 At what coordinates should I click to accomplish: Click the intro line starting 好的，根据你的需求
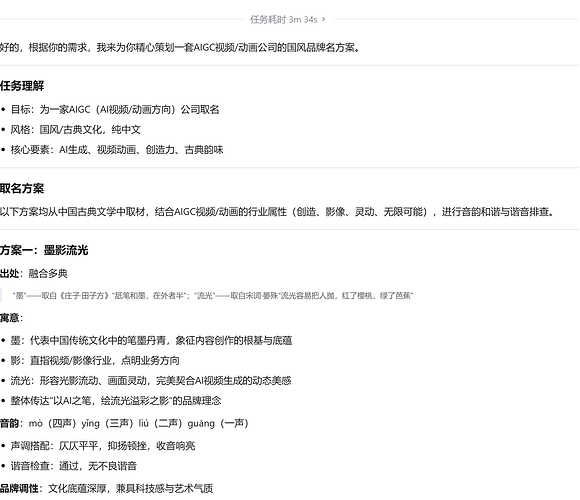click(180, 47)
